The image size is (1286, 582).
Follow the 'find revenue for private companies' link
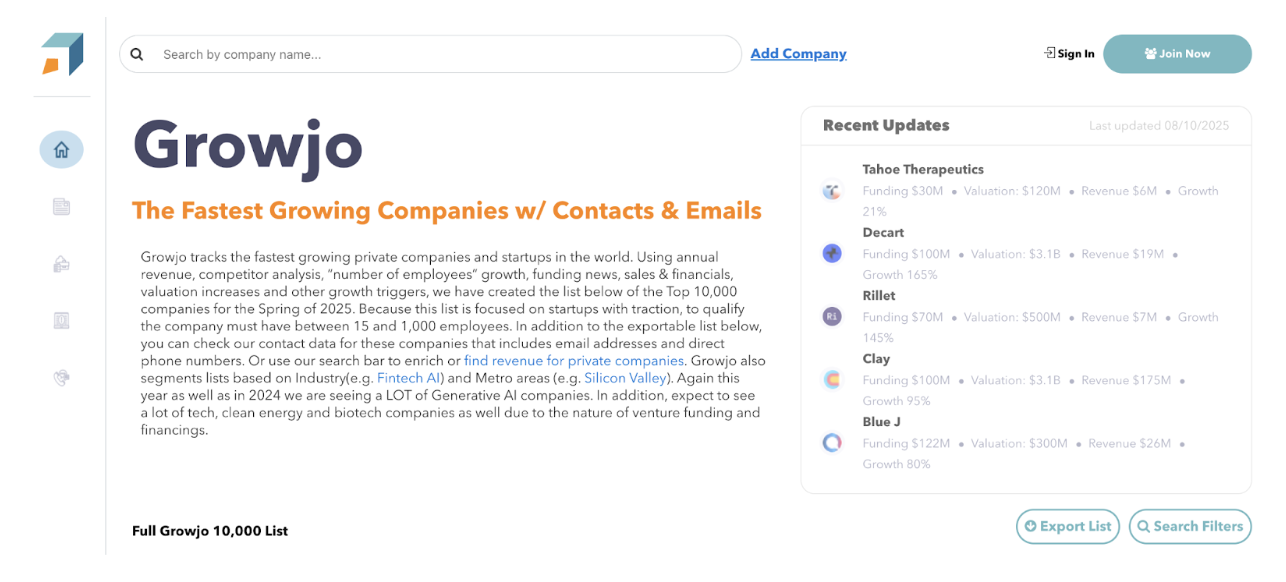point(574,361)
